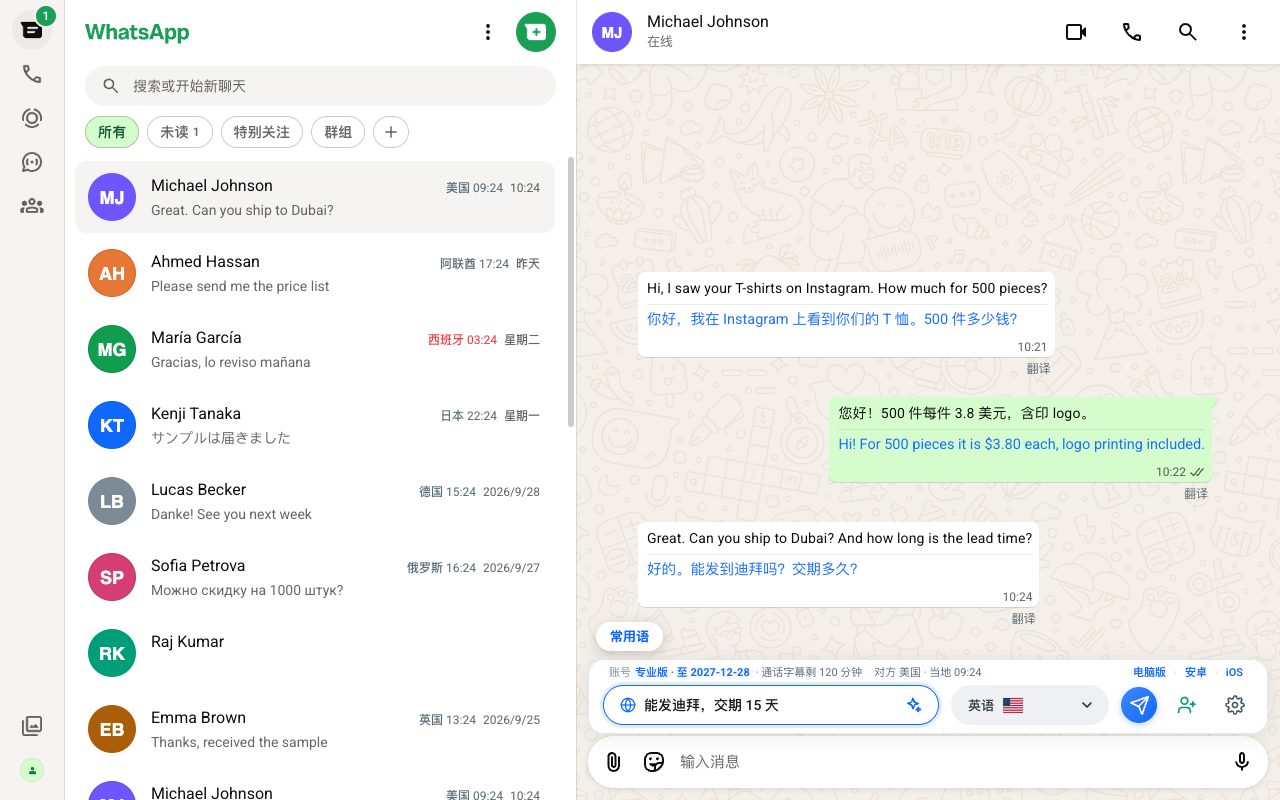Click the message 'Great. Can you ship to Dubai?' bubble

tap(838, 564)
